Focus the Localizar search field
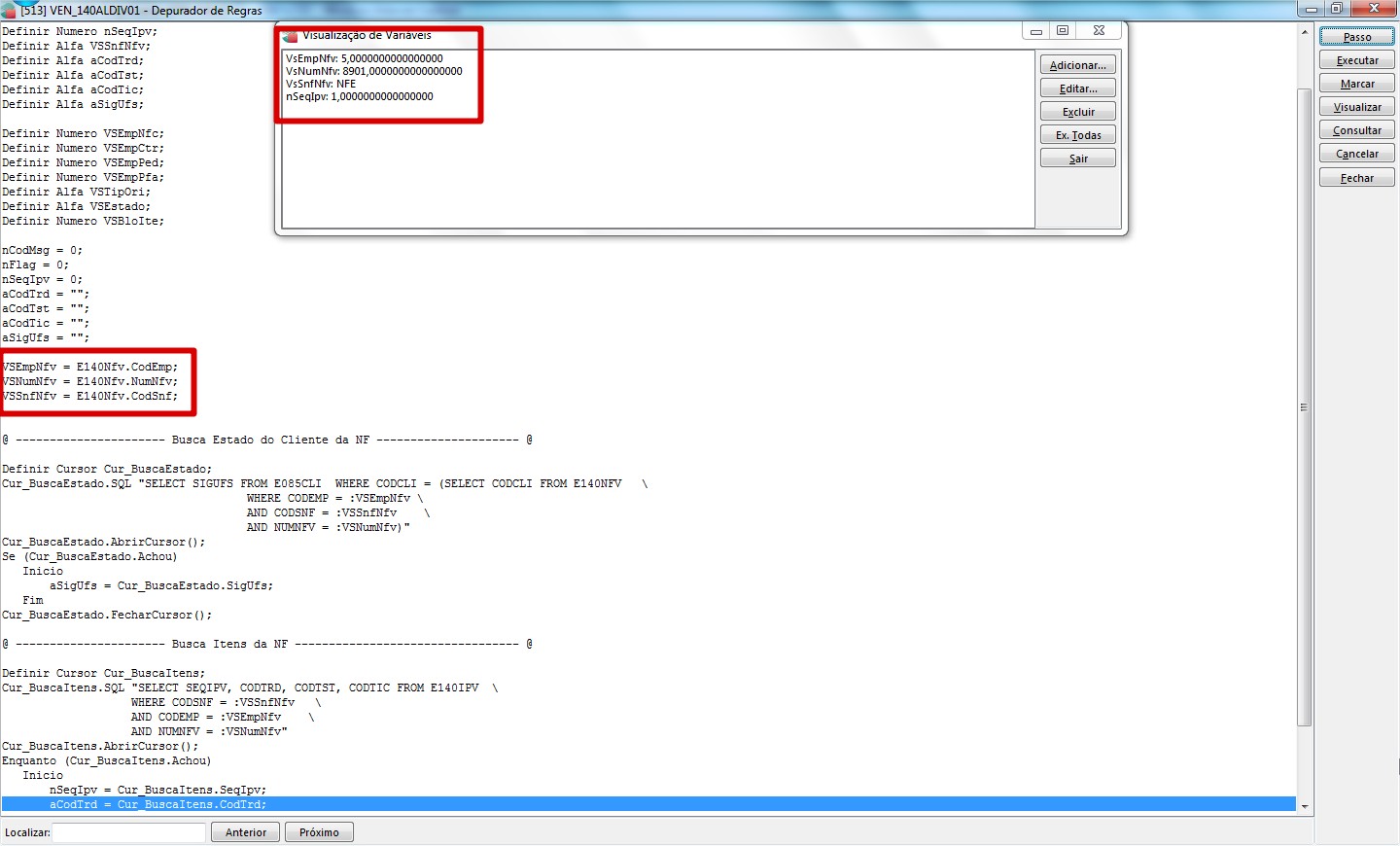This screenshot has width=1400, height=846. (x=128, y=832)
